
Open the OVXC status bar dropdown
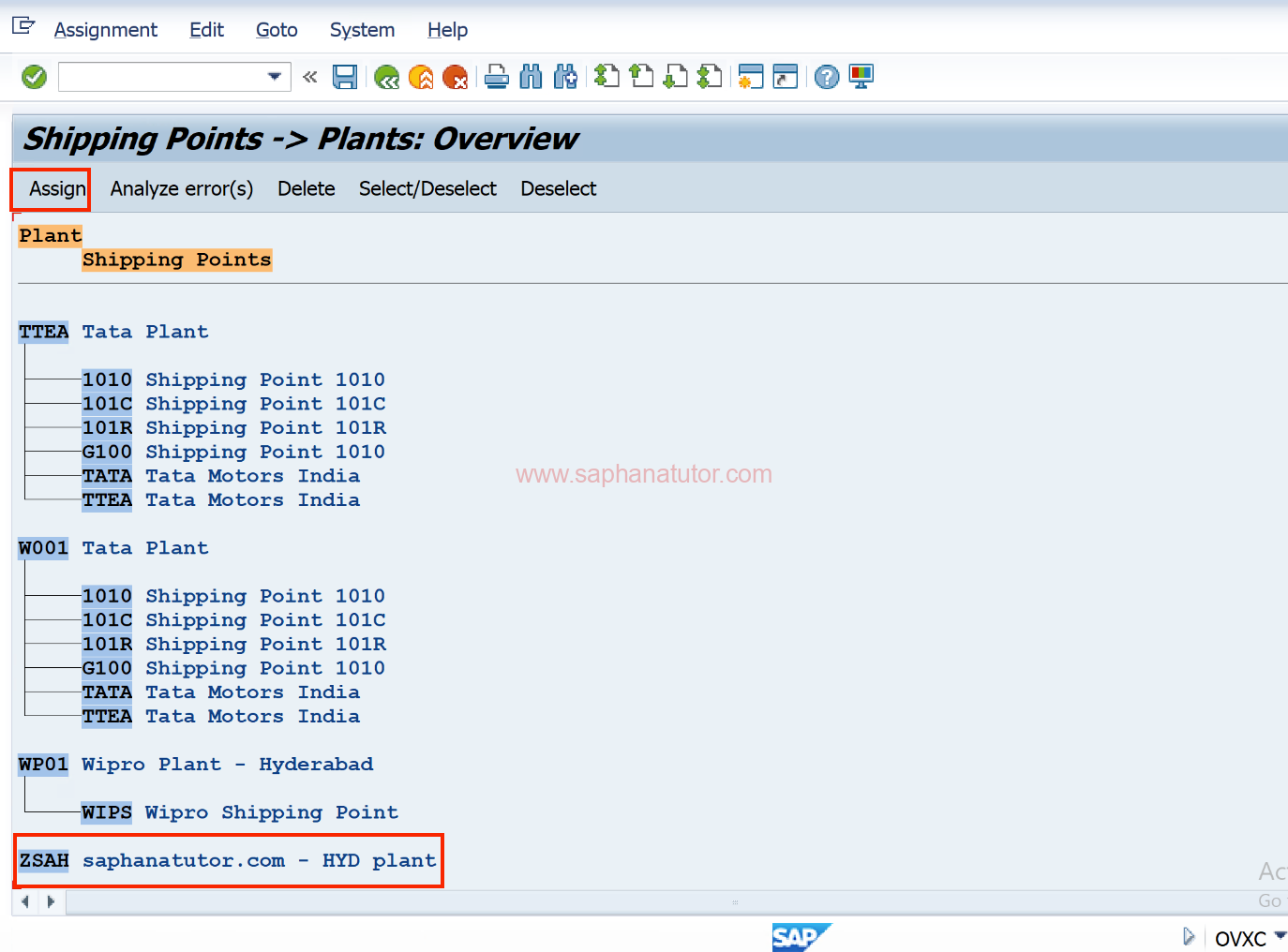click(x=1280, y=935)
